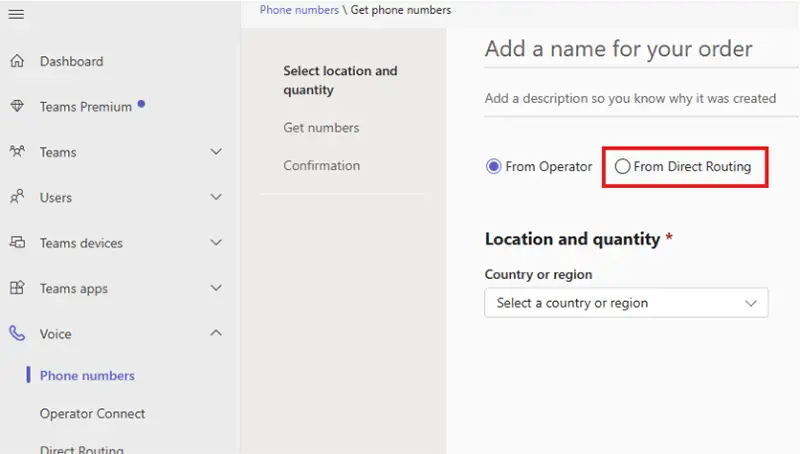
Task: Expand the Teams devices chevron
Action: [216, 242]
